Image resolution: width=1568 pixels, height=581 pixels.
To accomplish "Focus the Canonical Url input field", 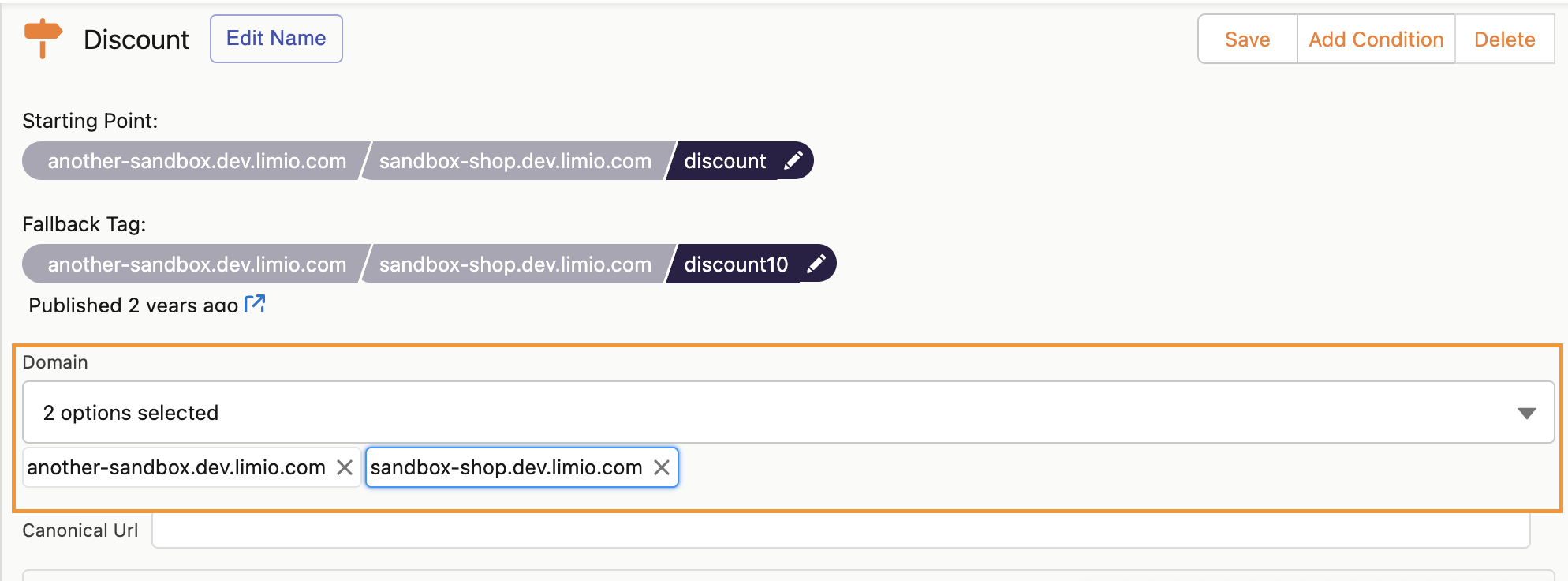I will point(840,530).
